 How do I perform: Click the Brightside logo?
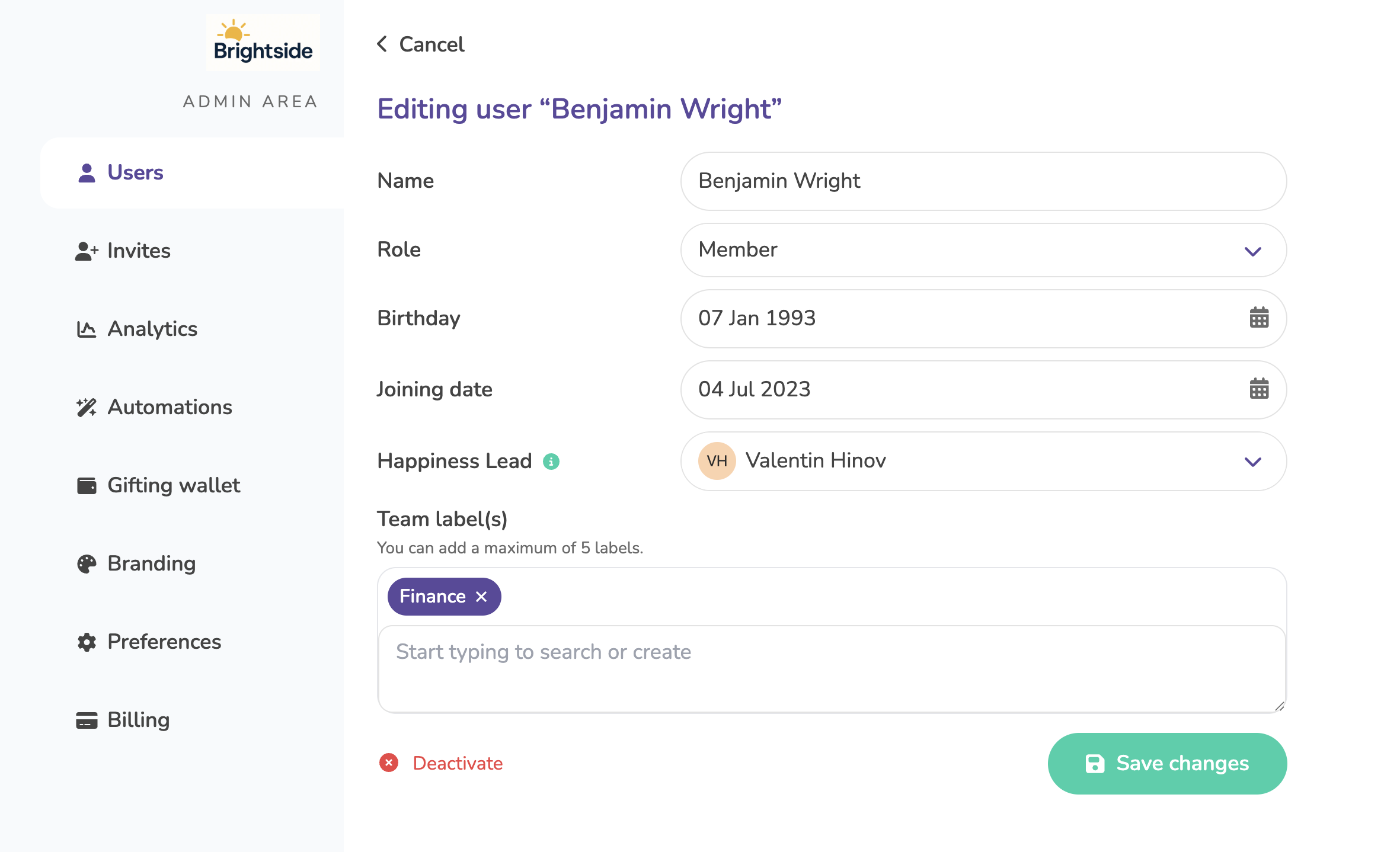click(263, 43)
